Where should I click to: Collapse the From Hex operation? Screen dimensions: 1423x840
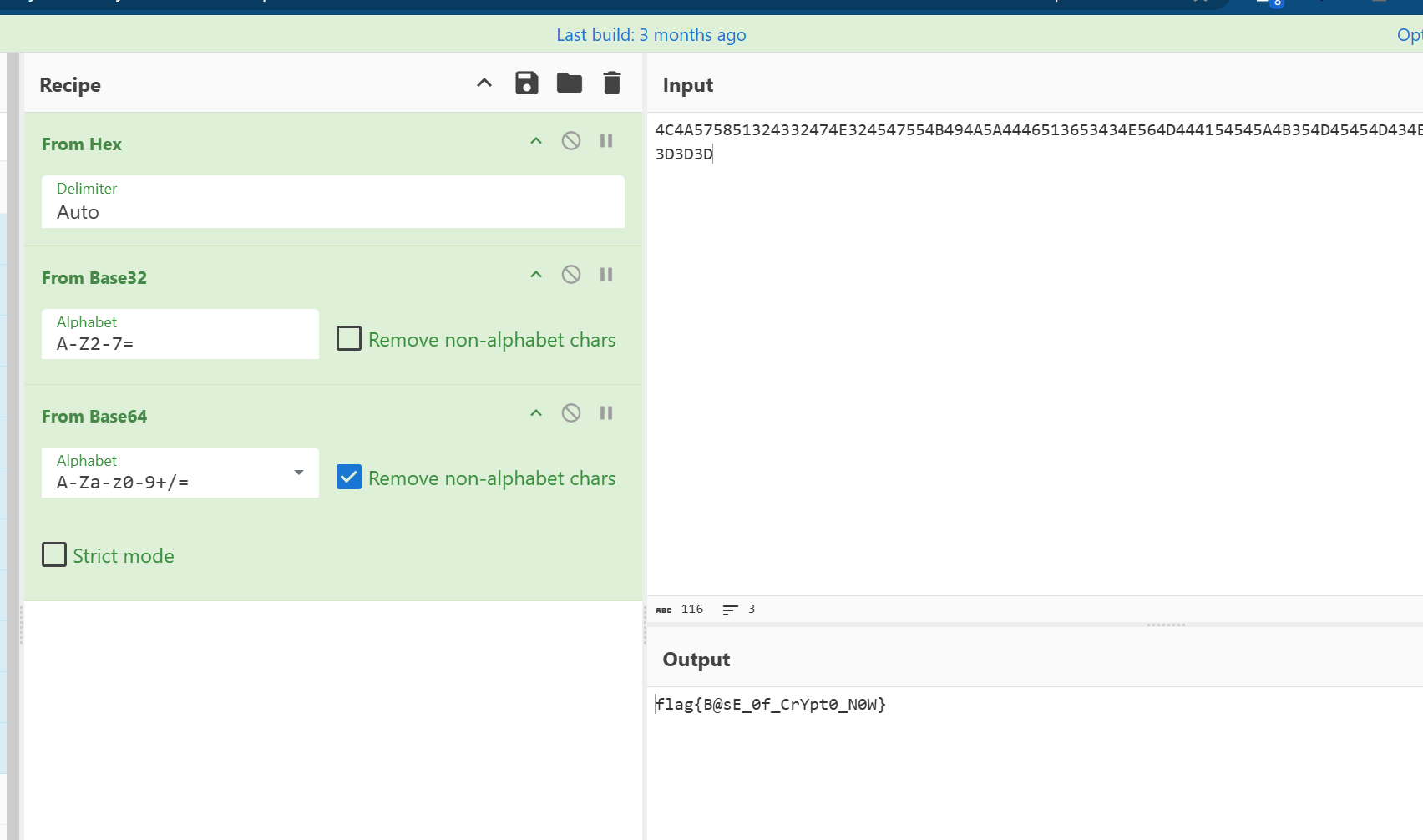click(x=536, y=141)
